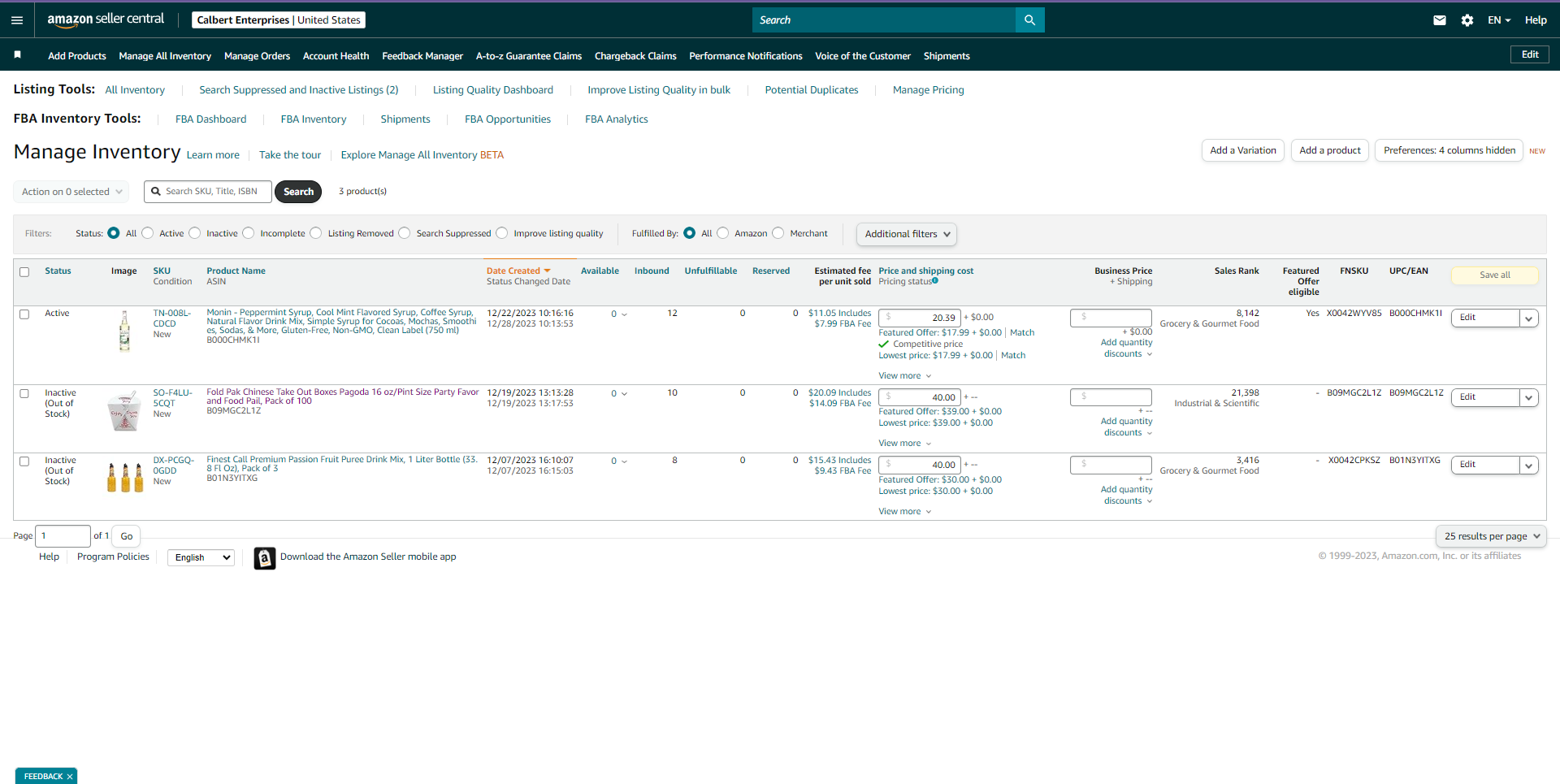Select the Active status filter
The image size is (1560, 784).
(x=148, y=233)
